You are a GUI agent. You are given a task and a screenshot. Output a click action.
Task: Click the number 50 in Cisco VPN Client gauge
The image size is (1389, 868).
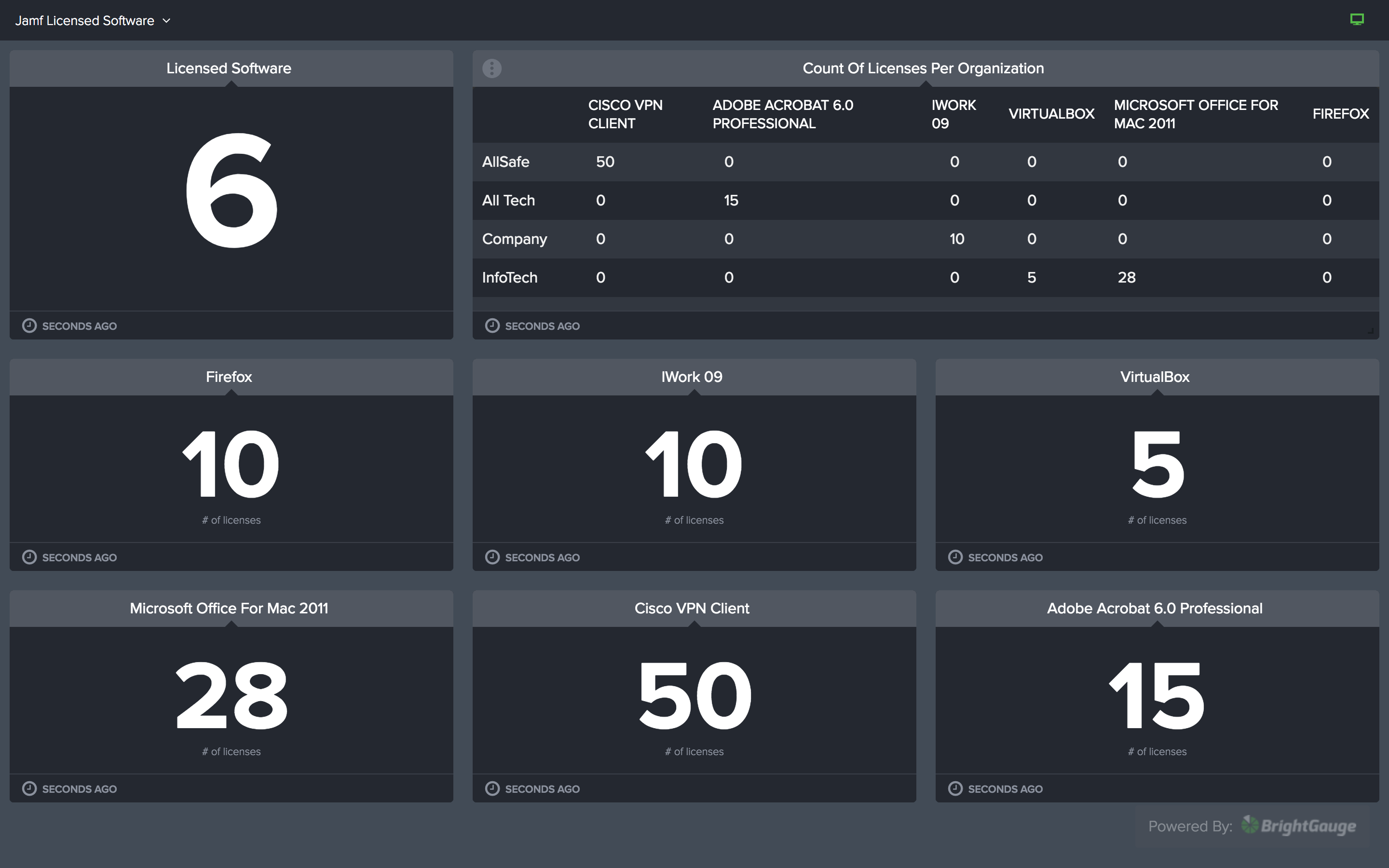694,695
